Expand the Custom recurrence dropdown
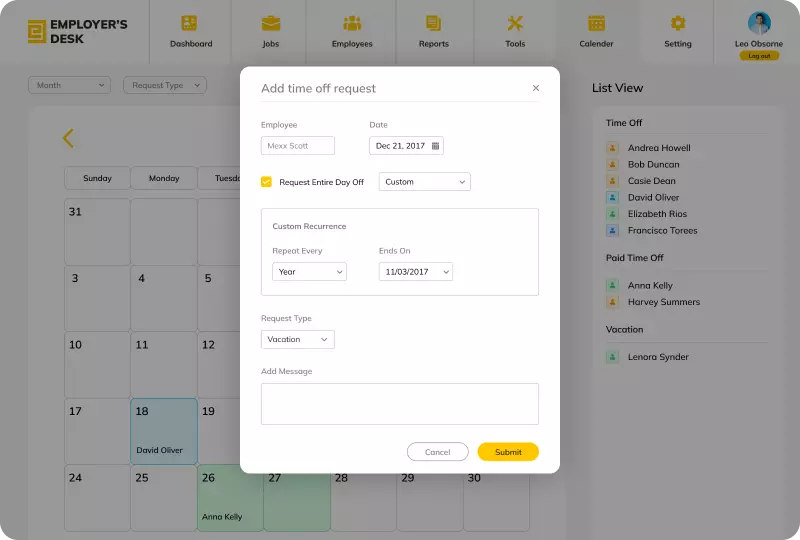This screenshot has width=800, height=540. point(425,182)
